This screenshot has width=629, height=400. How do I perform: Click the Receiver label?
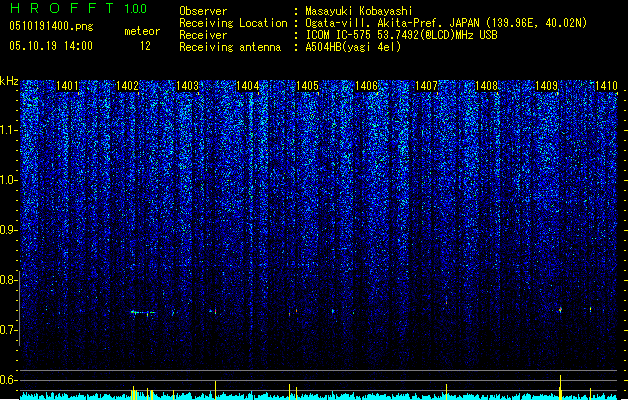[x=203, y=35]
